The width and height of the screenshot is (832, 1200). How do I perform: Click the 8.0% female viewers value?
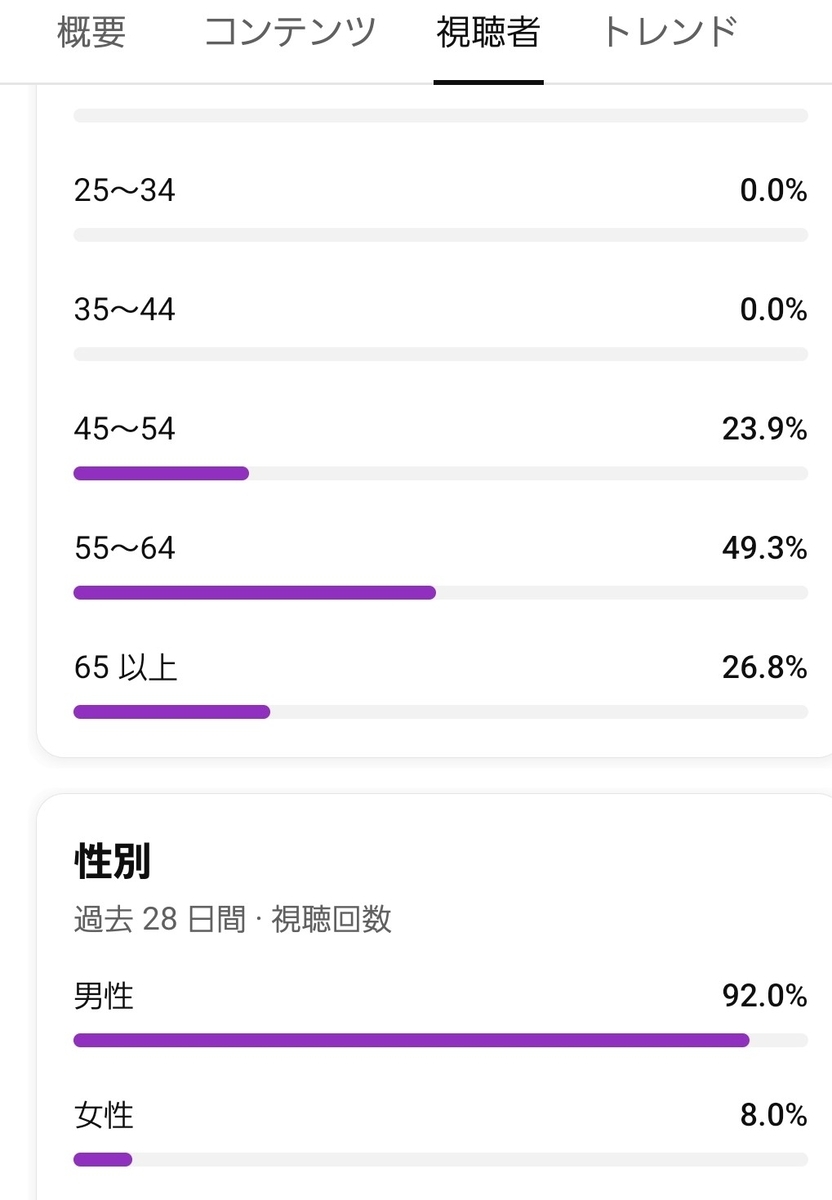(x=773, y=1115)
